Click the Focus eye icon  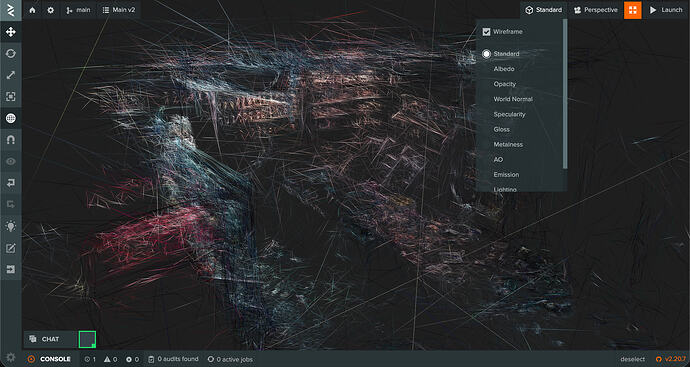[x=11, y=161]
